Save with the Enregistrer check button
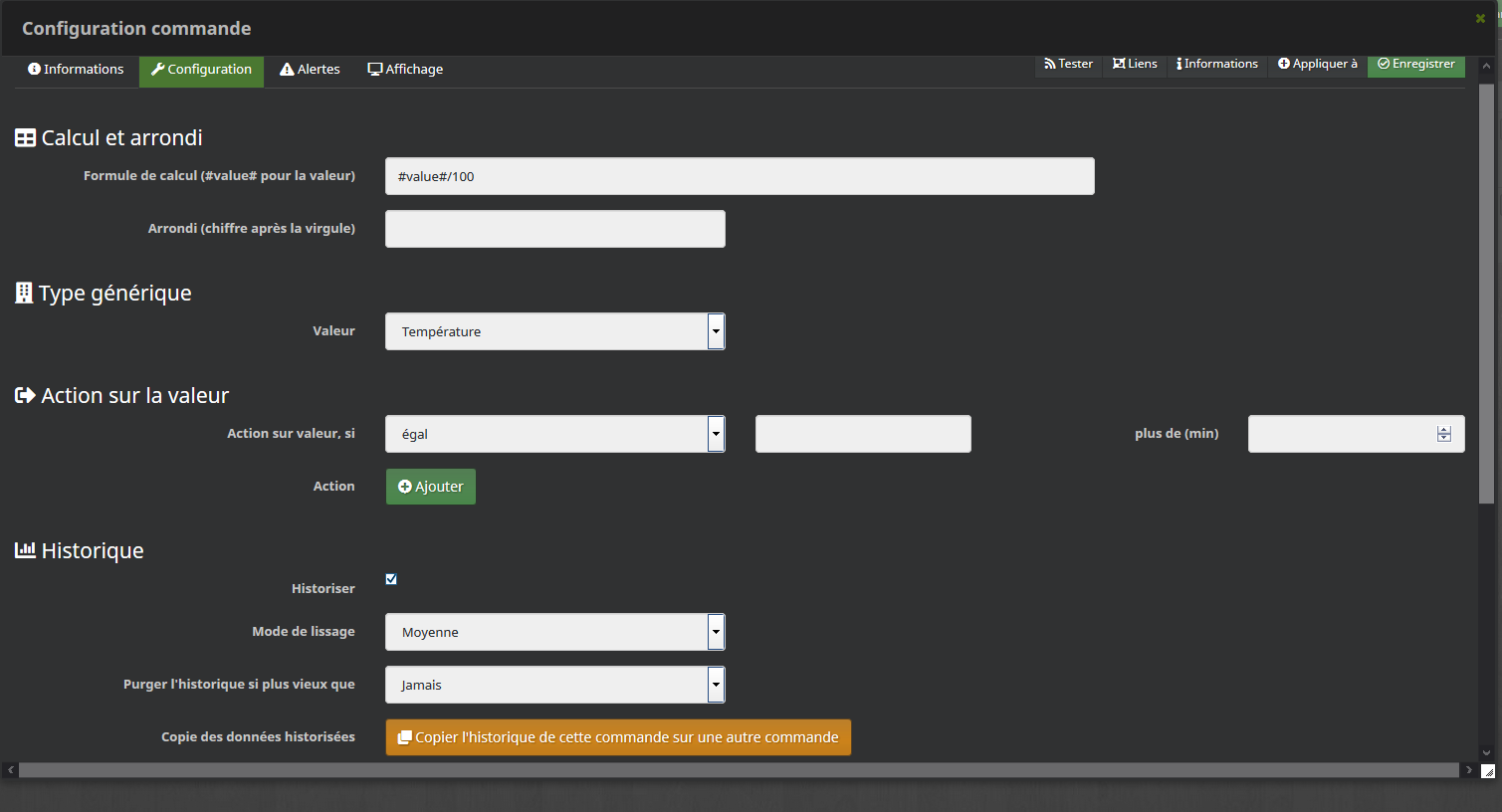Screen dimensions: 1502x812 1415,64
